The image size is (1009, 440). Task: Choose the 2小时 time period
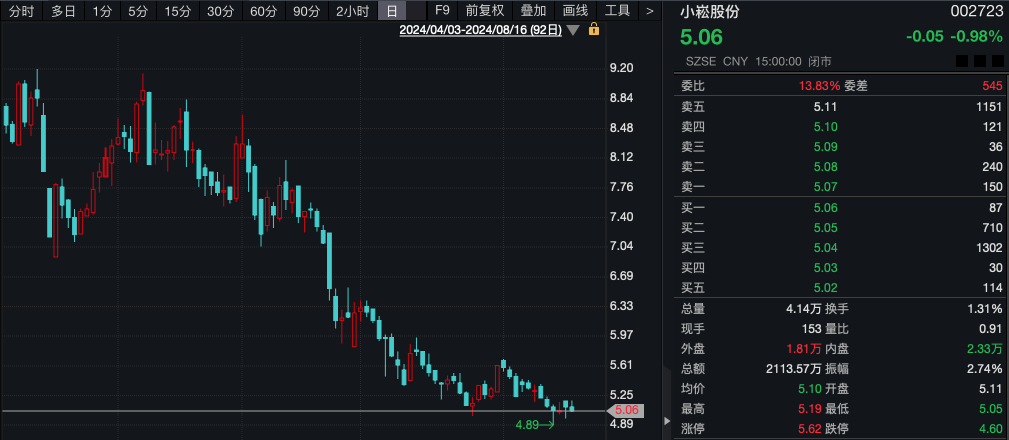coord(352,11)
